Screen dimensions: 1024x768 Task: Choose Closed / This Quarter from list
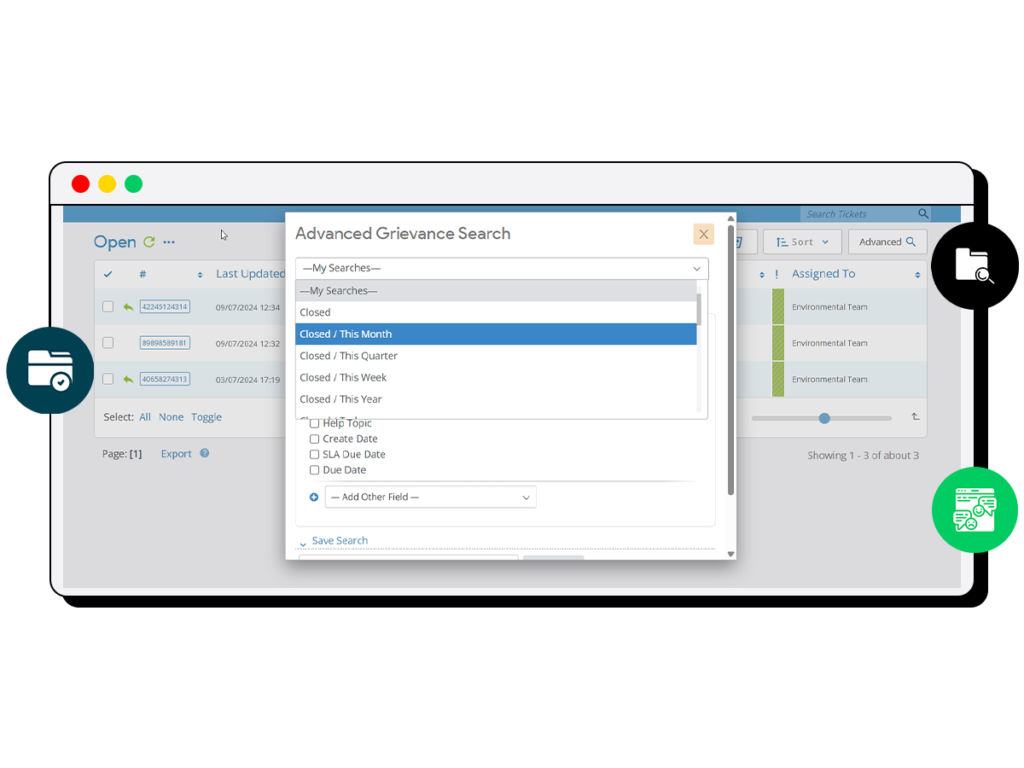(349, 356)
